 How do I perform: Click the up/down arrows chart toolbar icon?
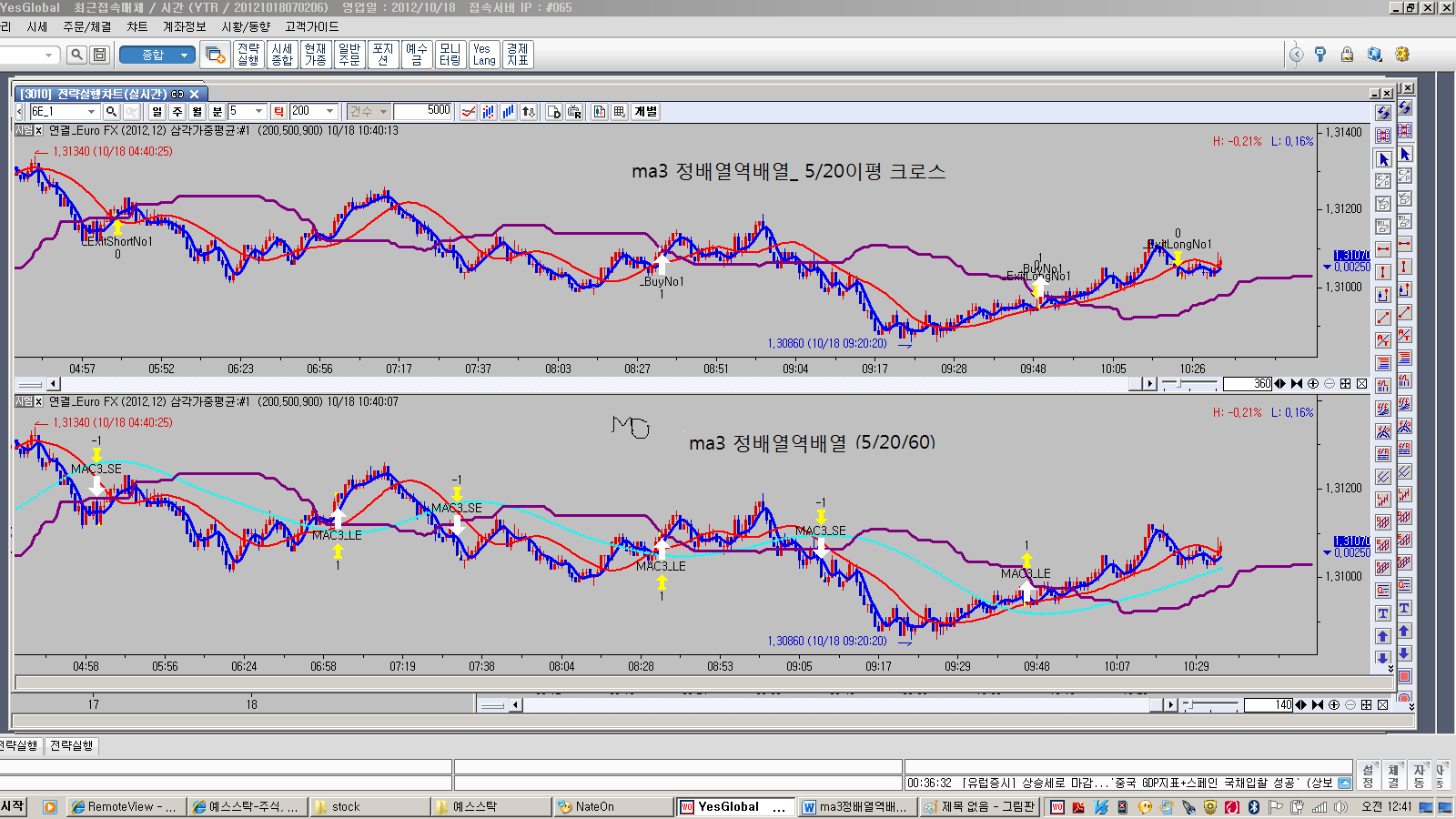[528, 111]
